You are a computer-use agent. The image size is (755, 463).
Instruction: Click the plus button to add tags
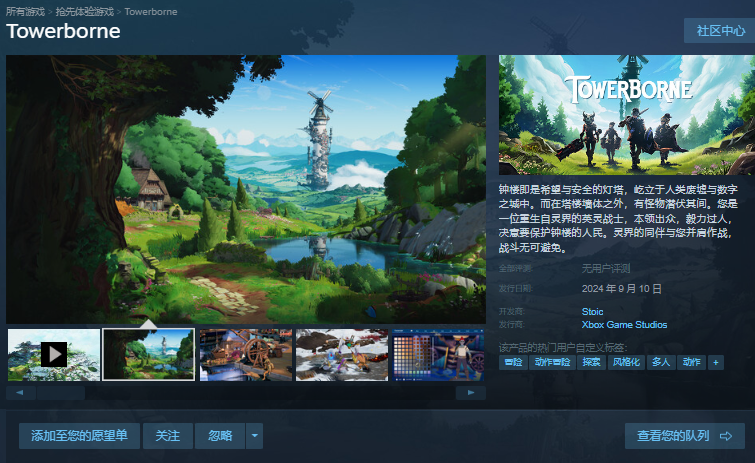(716, 362)
